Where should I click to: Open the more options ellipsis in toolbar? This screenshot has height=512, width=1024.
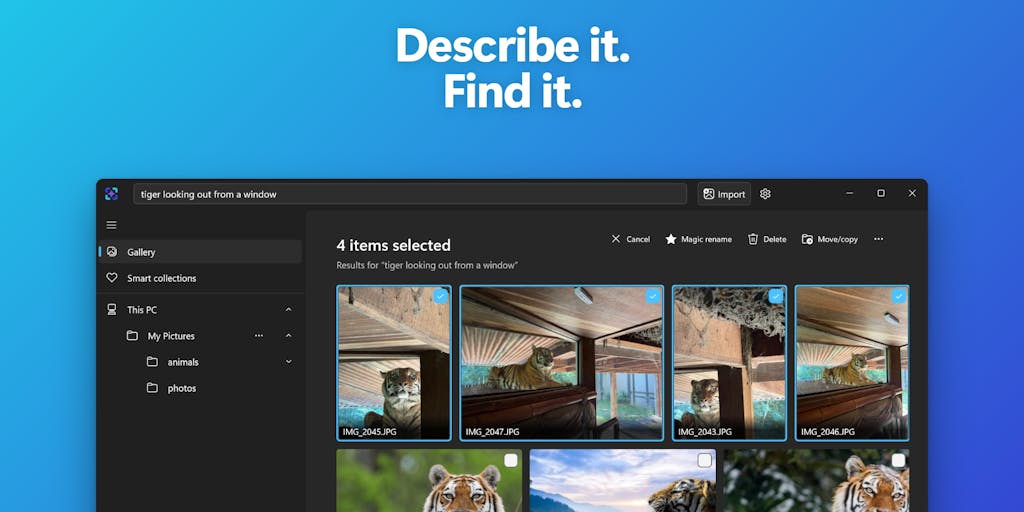(x=878, y=239)
